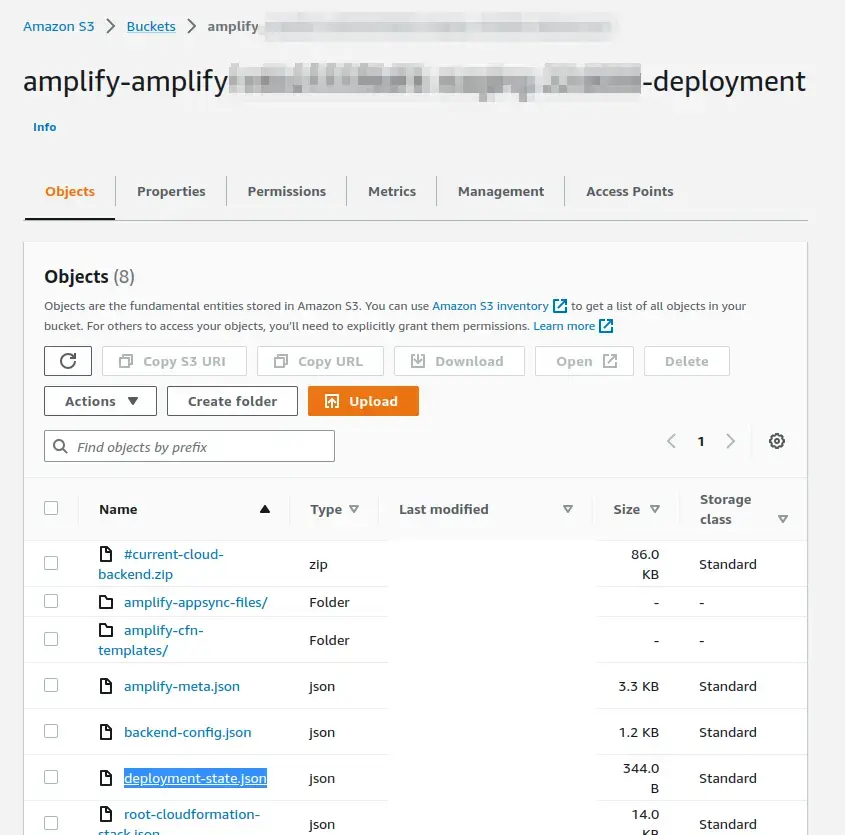The image size is (845, 835).
Task: Refresh the objects list
Action: tap(68, 361)
